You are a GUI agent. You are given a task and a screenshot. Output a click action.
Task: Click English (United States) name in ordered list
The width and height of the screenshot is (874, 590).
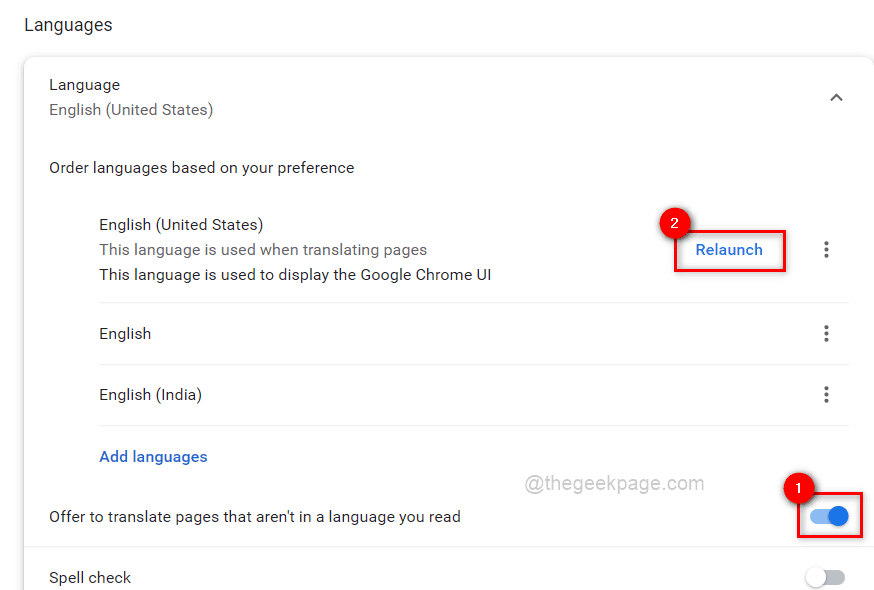pyautogui.click(x=181, y=225)
